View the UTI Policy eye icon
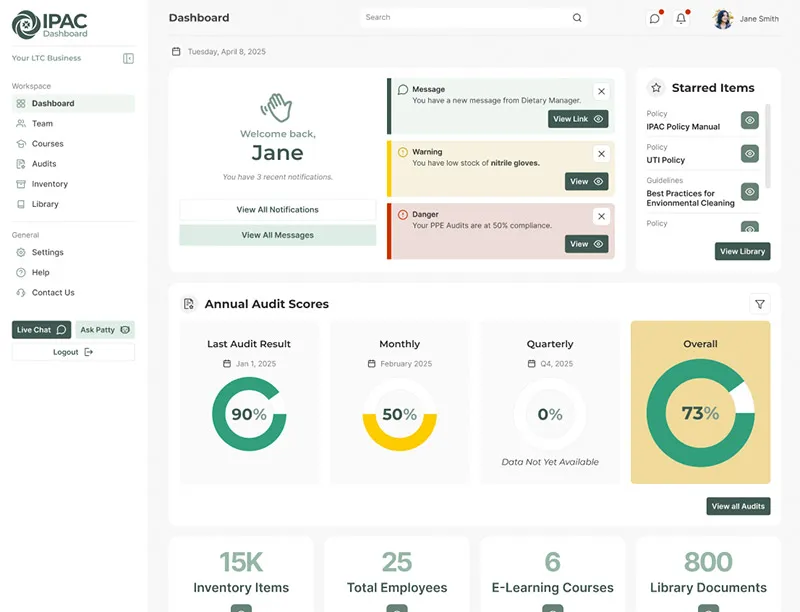Screen dimensions: 800x612 point(749,154)
